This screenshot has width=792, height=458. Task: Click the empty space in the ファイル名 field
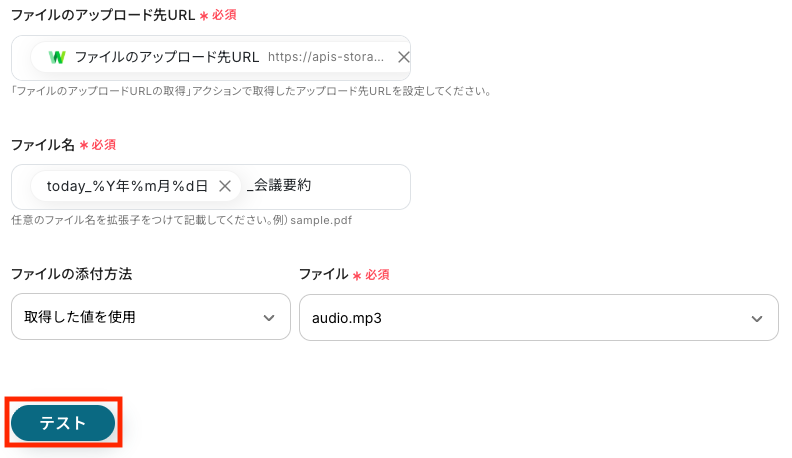coord(360,186)
